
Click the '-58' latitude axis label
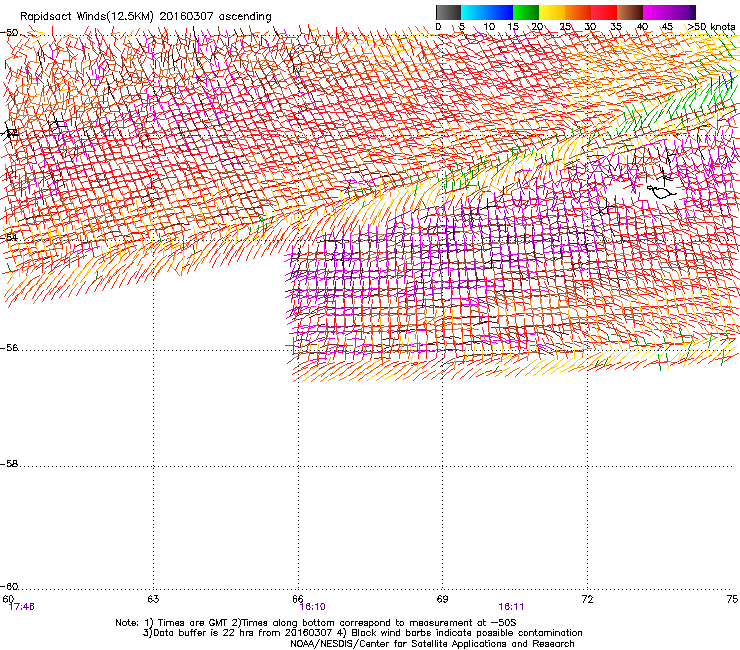tap(9, 464)
